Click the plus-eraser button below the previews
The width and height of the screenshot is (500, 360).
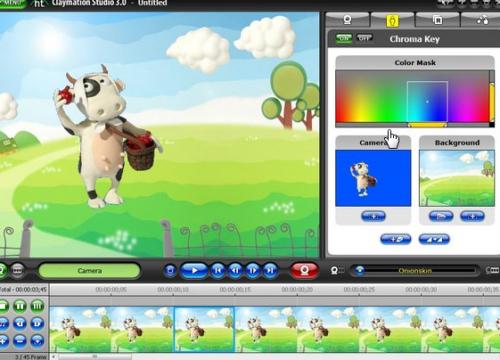(x=396, y=239)
